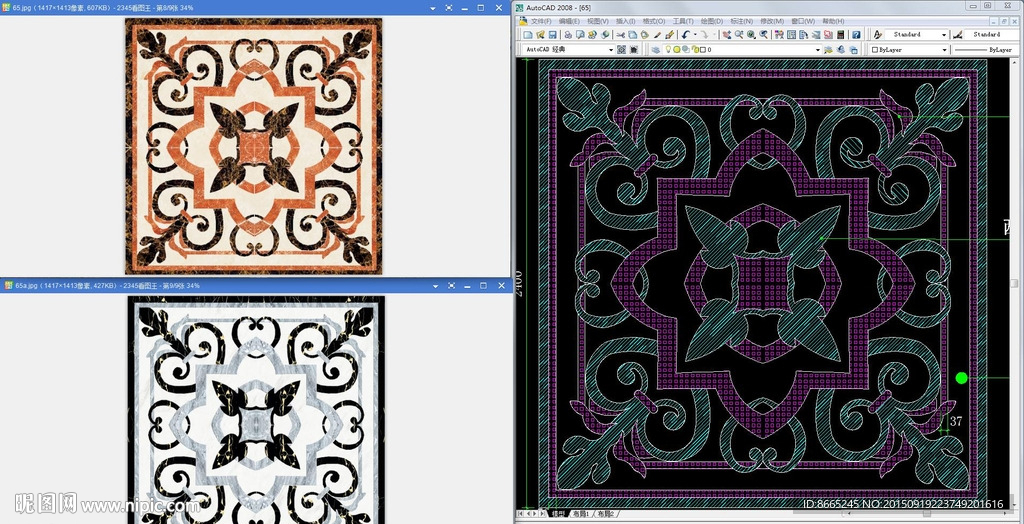
Task: Jump to first layout tab arrow
Action: (520, 514)
